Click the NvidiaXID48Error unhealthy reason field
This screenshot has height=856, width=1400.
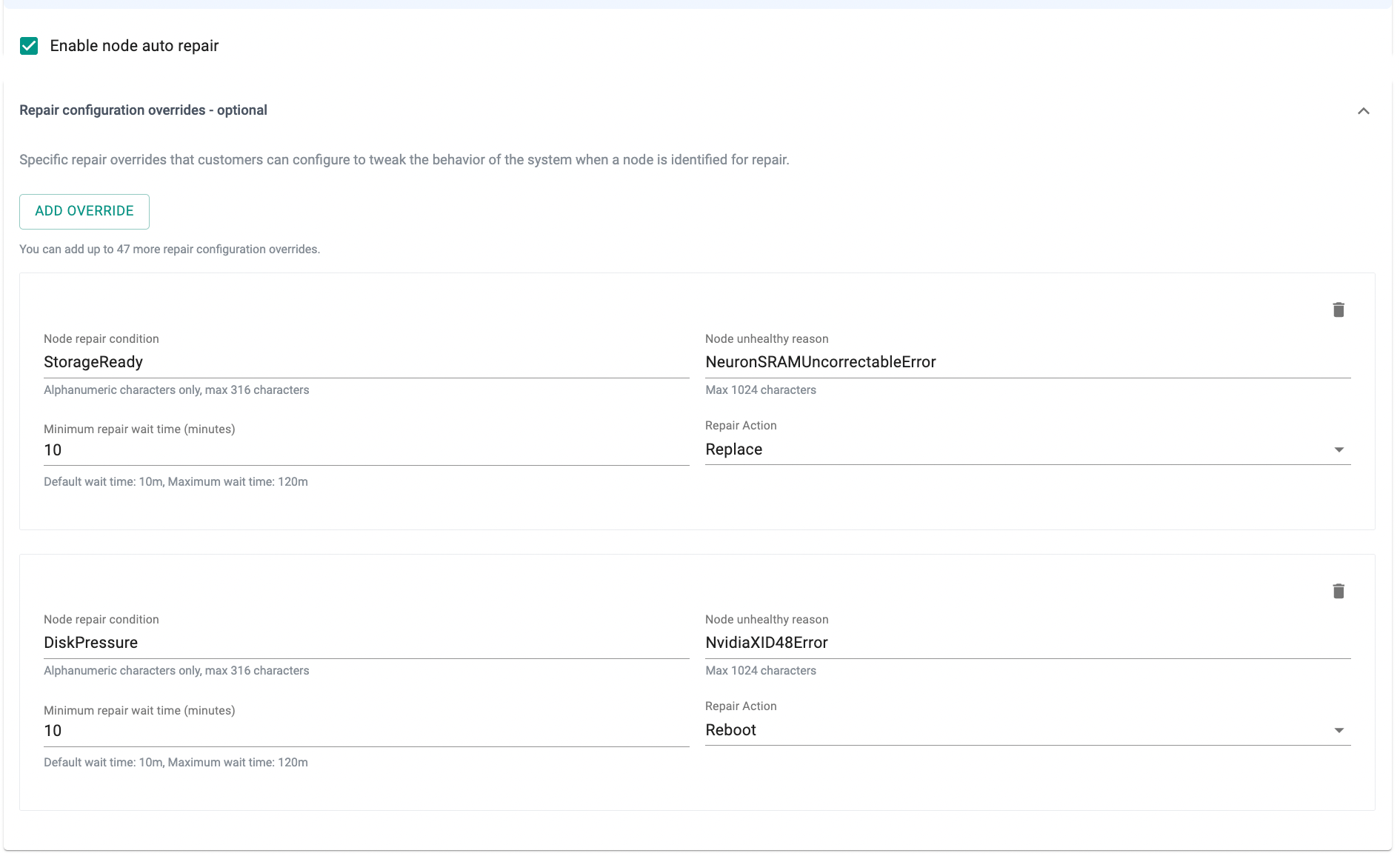(1027, 643)
